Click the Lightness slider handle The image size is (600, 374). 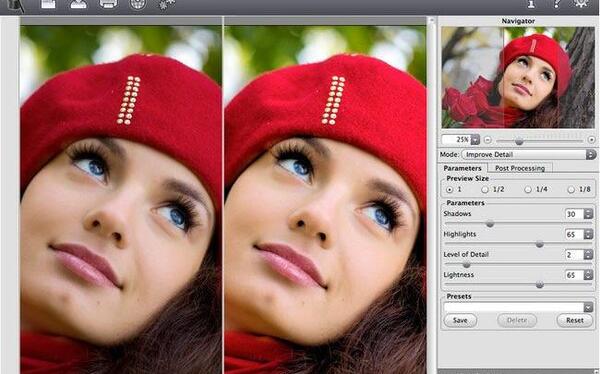[540, 284]
